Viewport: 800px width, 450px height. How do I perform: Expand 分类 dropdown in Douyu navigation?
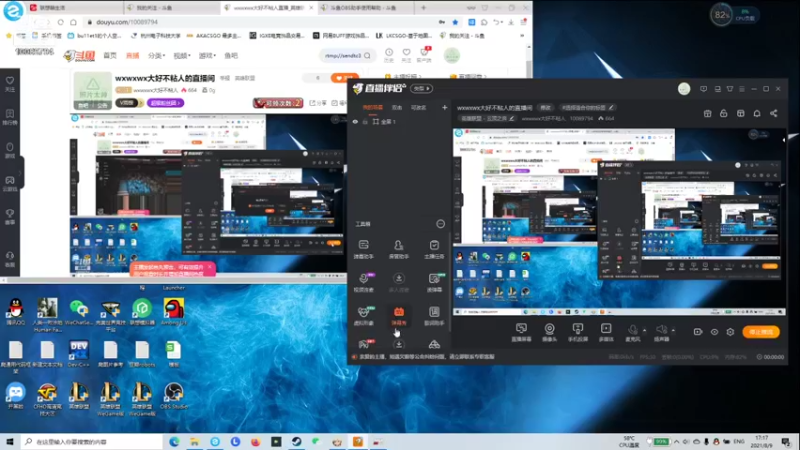coord(157,55)
